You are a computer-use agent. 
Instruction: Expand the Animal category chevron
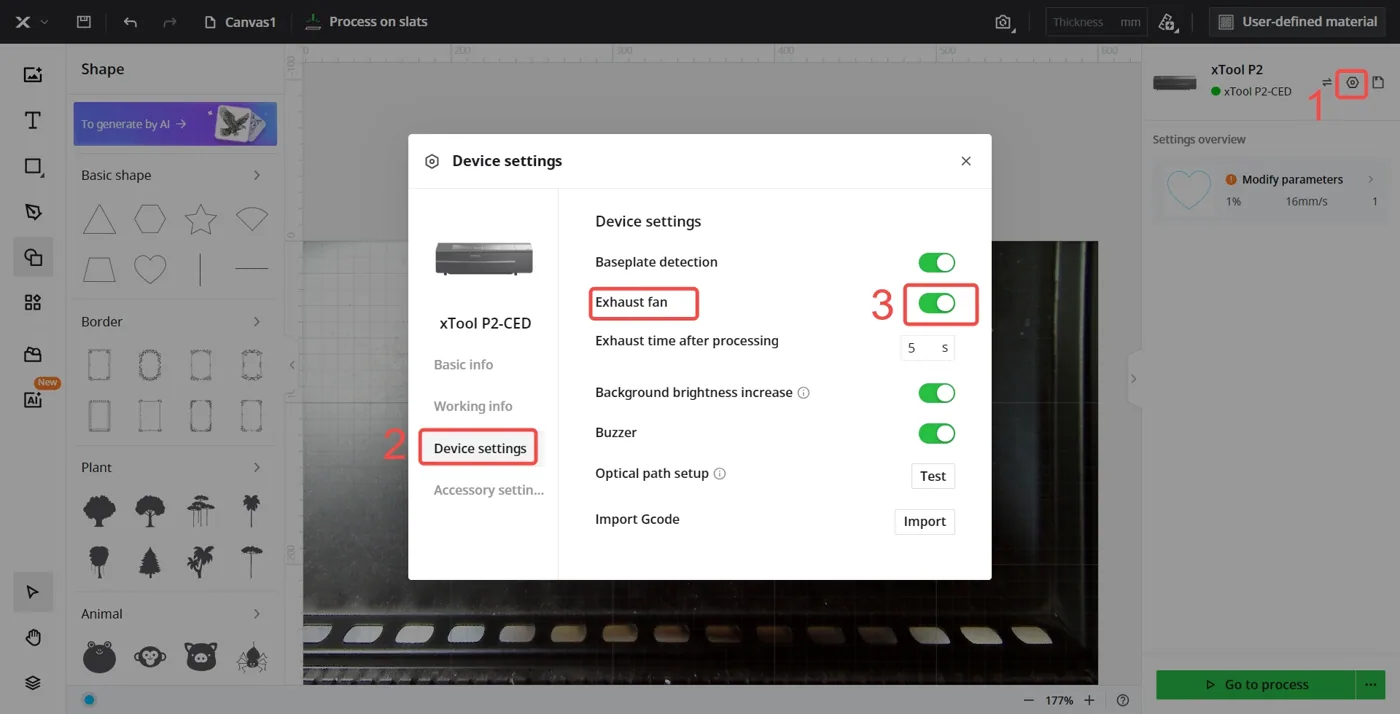tap(257, 614)
